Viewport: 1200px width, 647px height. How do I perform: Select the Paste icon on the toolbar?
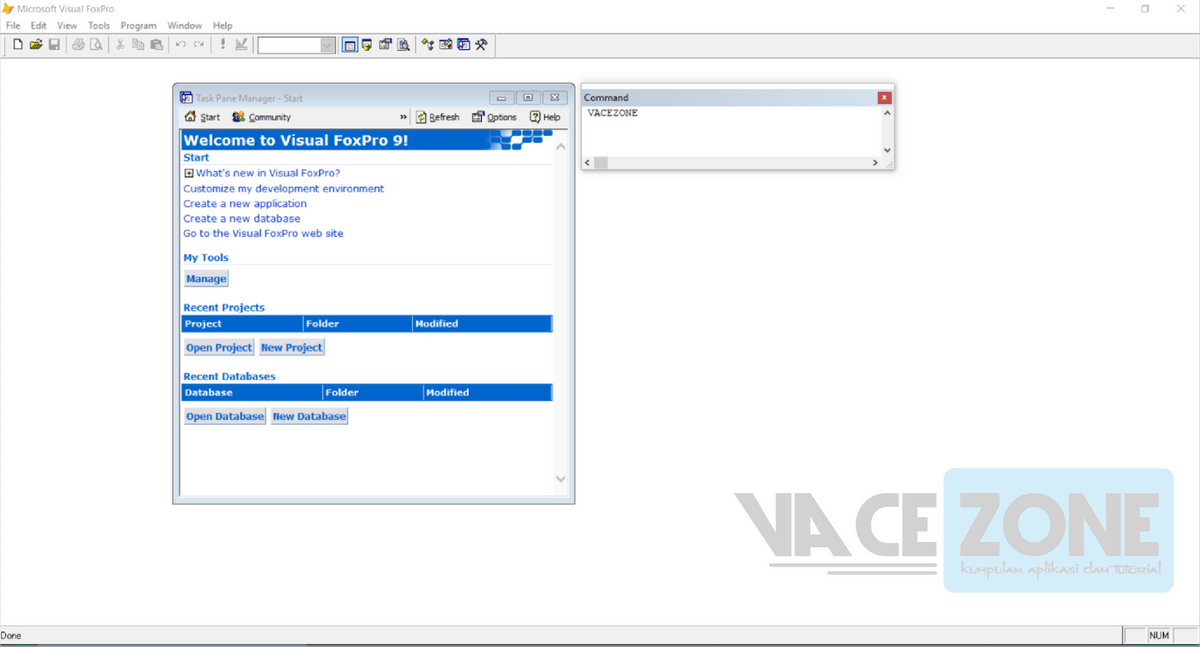(x=157, y=44)
